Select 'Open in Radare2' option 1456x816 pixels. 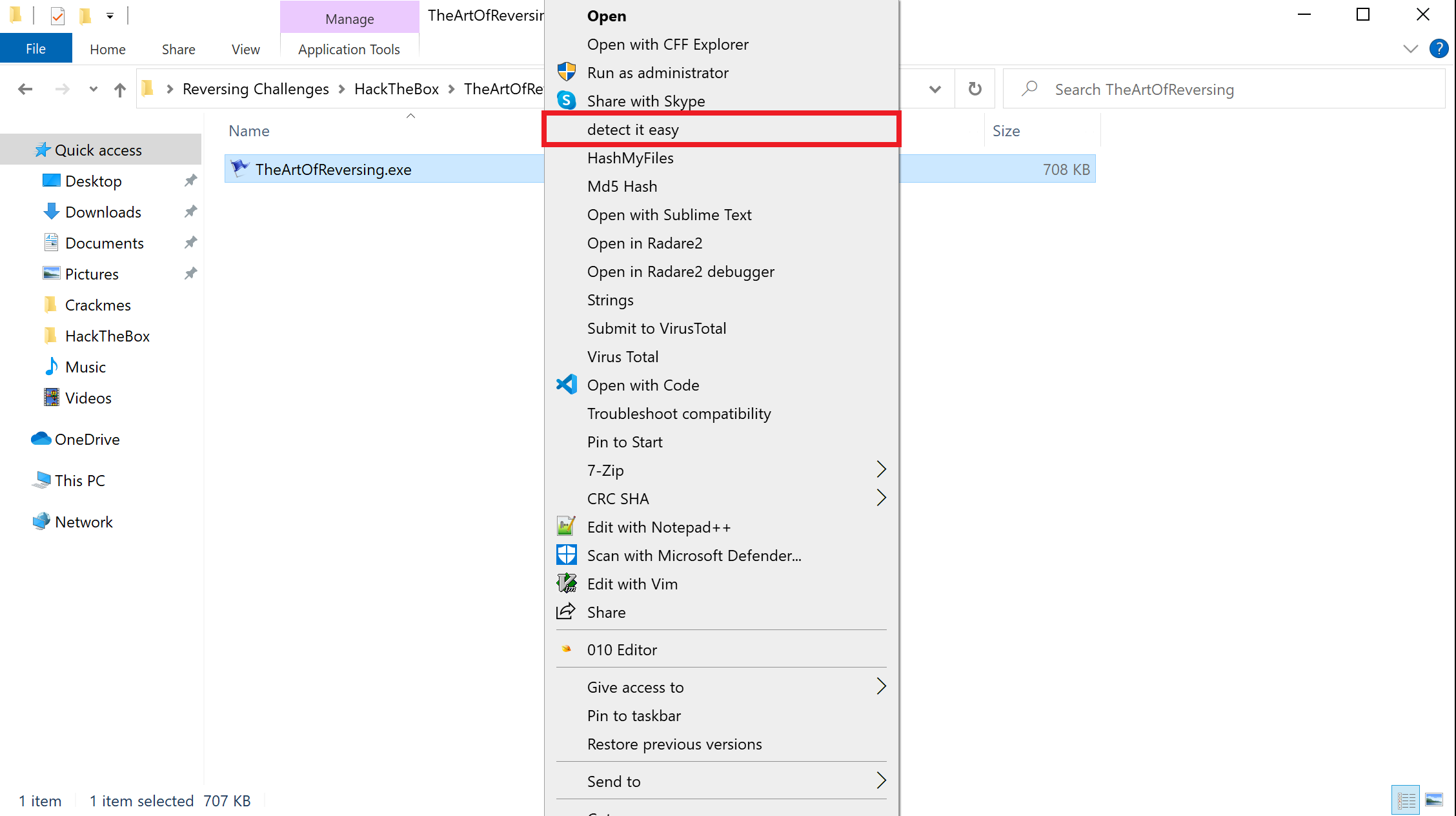(645, 243)
